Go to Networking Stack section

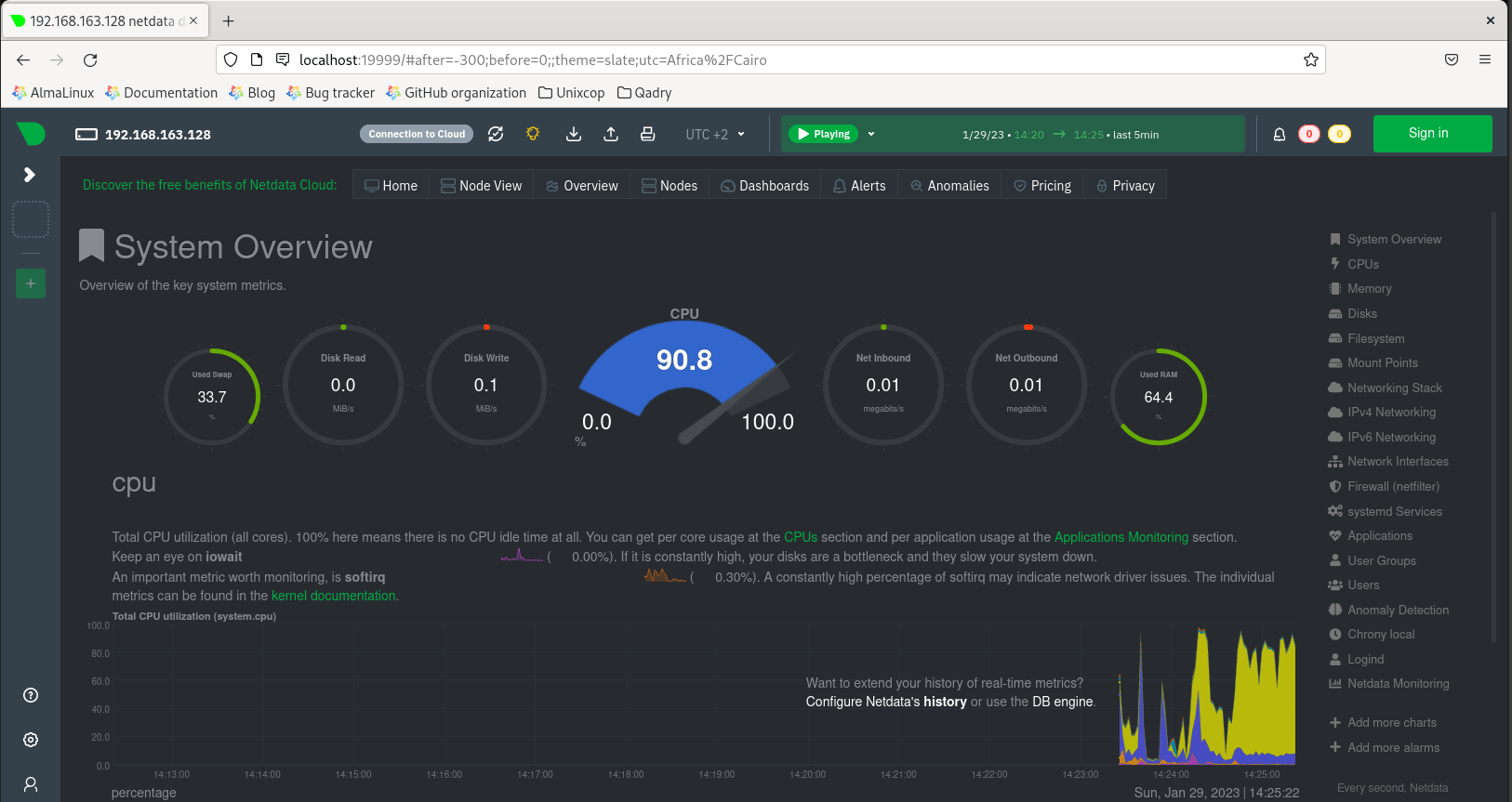(1386, 388)
